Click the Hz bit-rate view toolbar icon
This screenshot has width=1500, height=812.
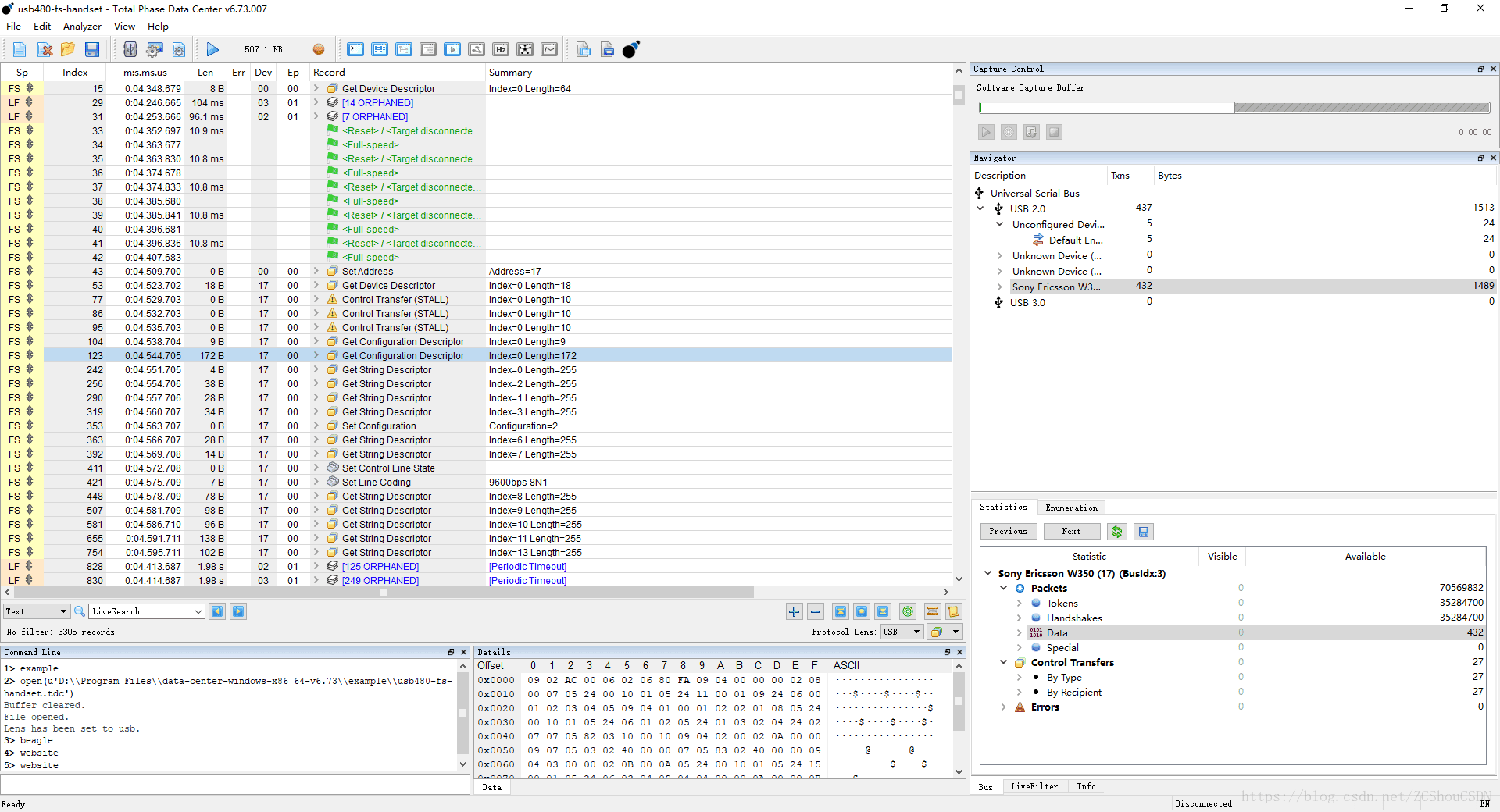501,50
